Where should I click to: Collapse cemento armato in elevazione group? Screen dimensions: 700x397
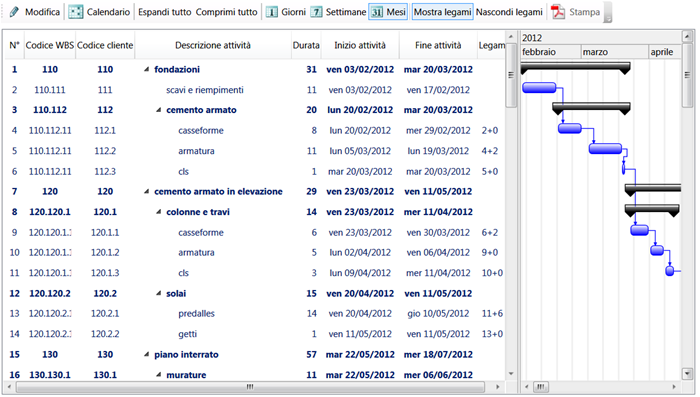click(x=146, y=192)
